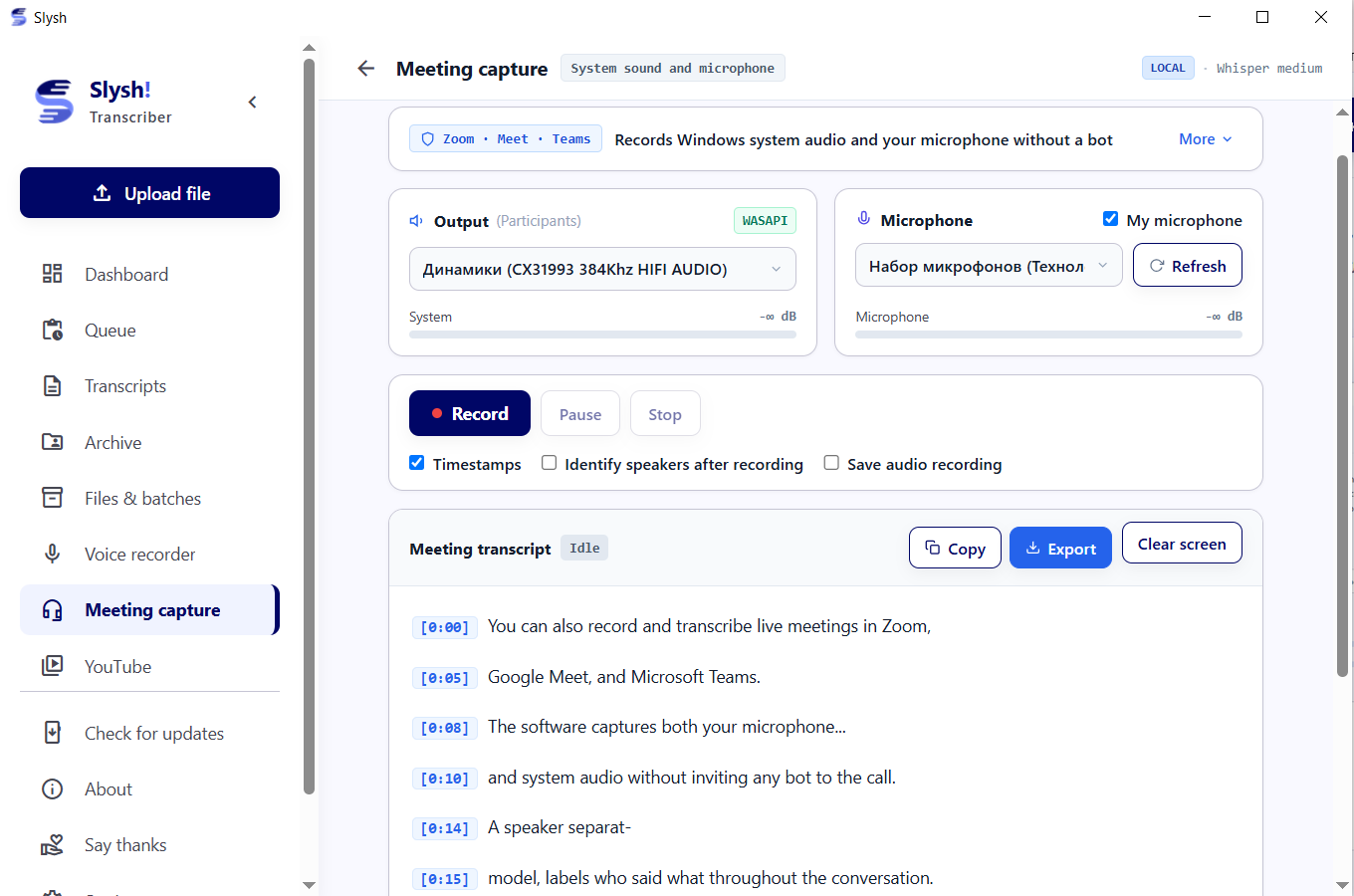Click the Upload file button
Screen dimensions: 1354x896
pos(149,193)
